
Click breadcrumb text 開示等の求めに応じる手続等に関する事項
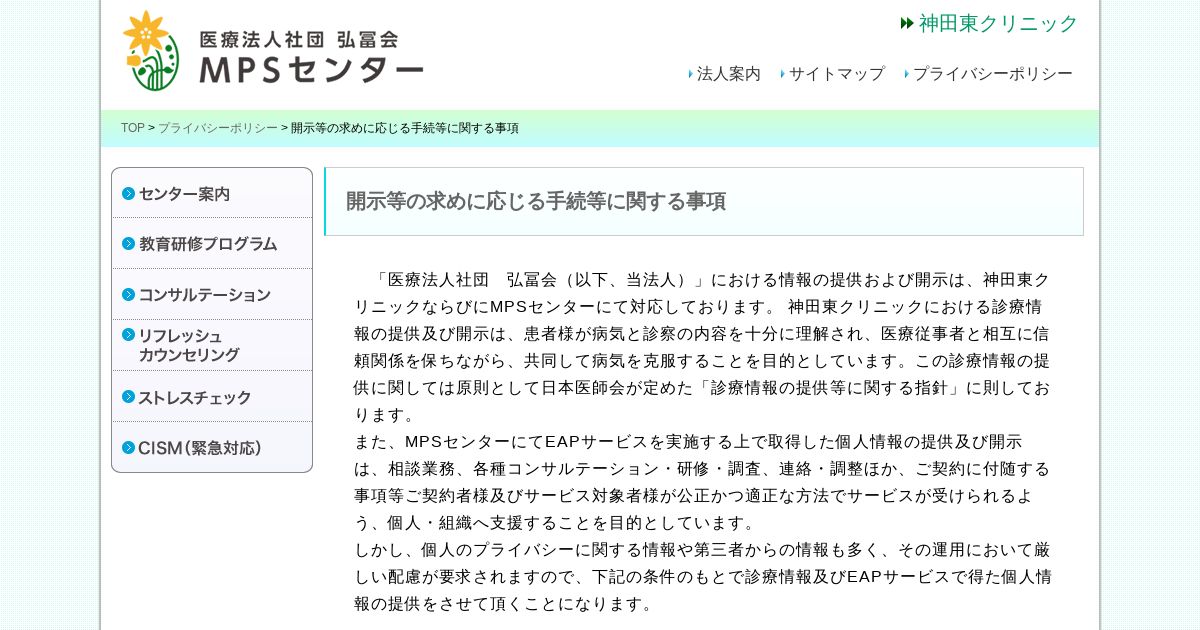click(405, 128)
